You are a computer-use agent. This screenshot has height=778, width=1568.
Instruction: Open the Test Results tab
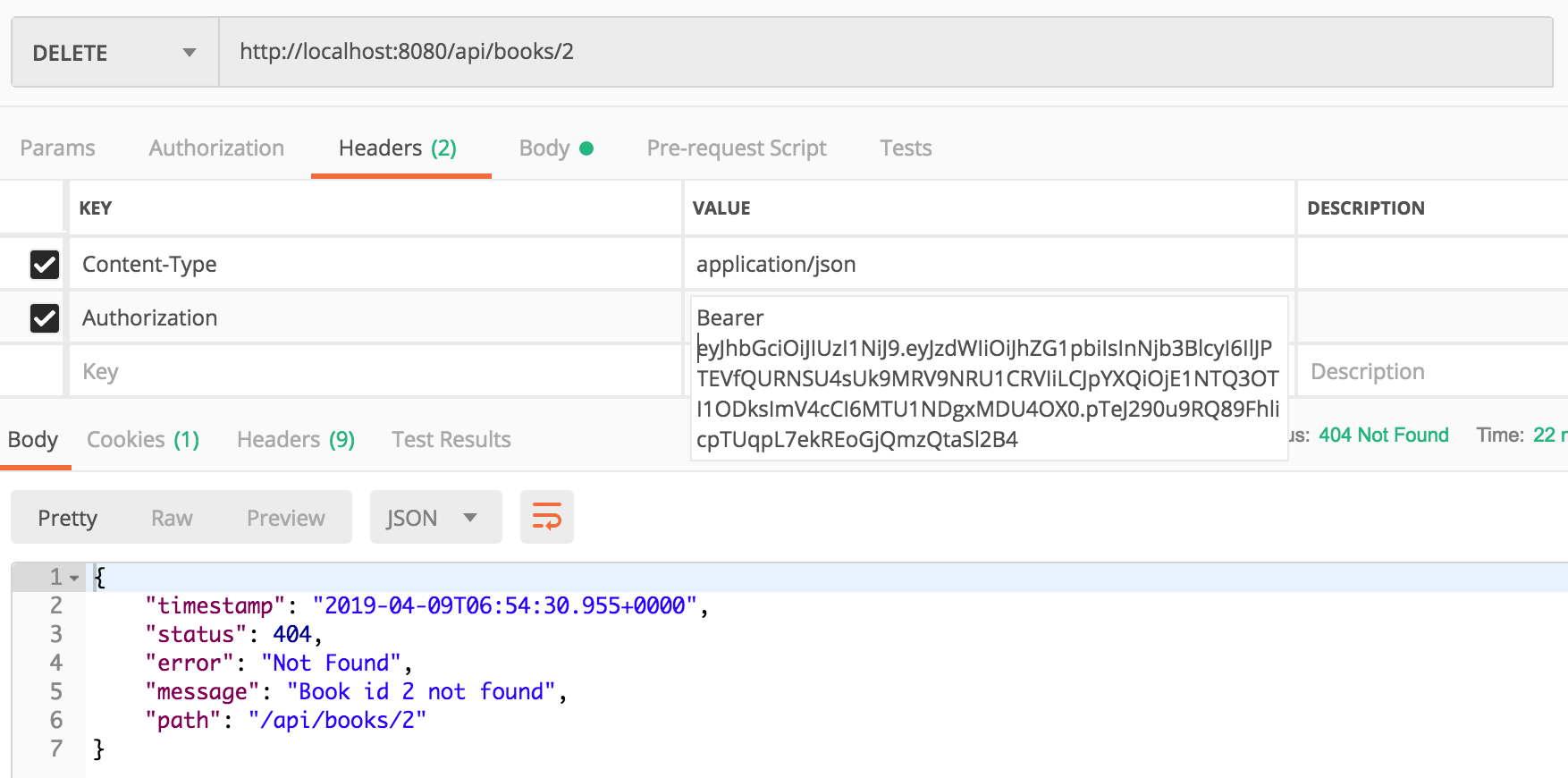(451, 439)
